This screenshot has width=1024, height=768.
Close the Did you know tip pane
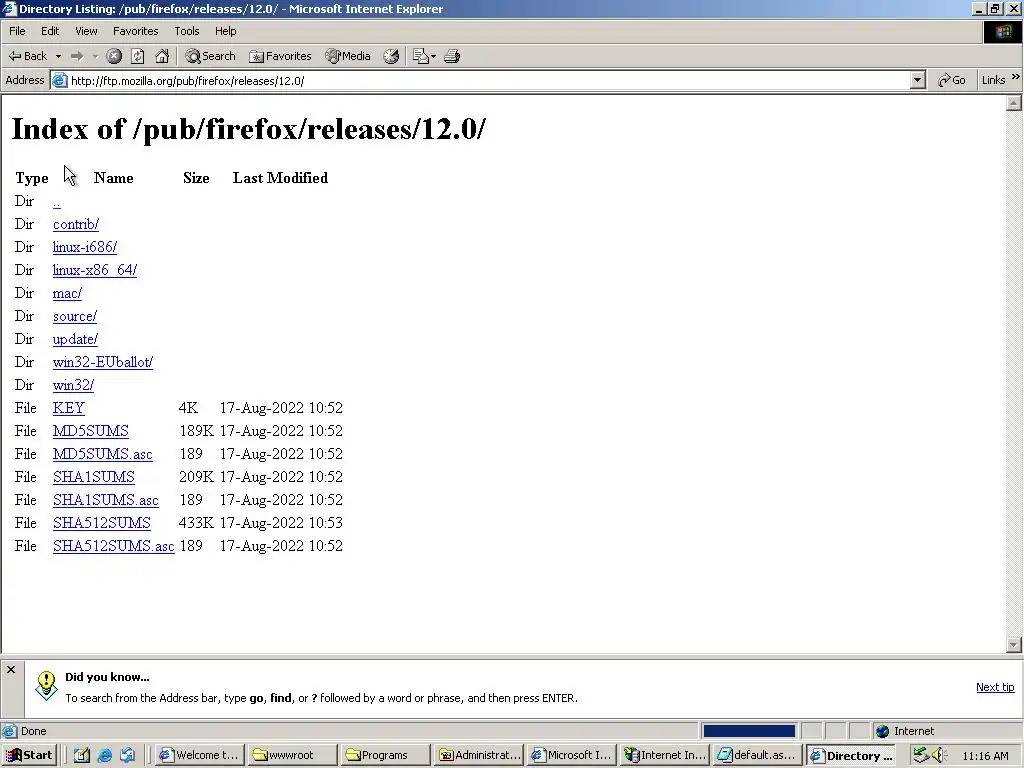pyautogui.click(x=10, y=669)
